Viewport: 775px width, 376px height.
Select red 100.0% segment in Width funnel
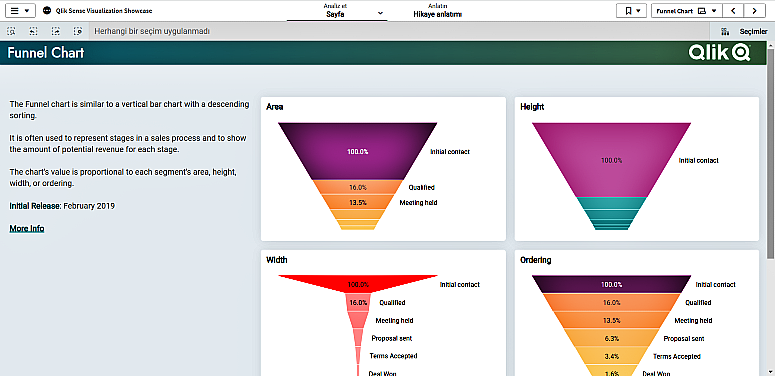[358, 284]
